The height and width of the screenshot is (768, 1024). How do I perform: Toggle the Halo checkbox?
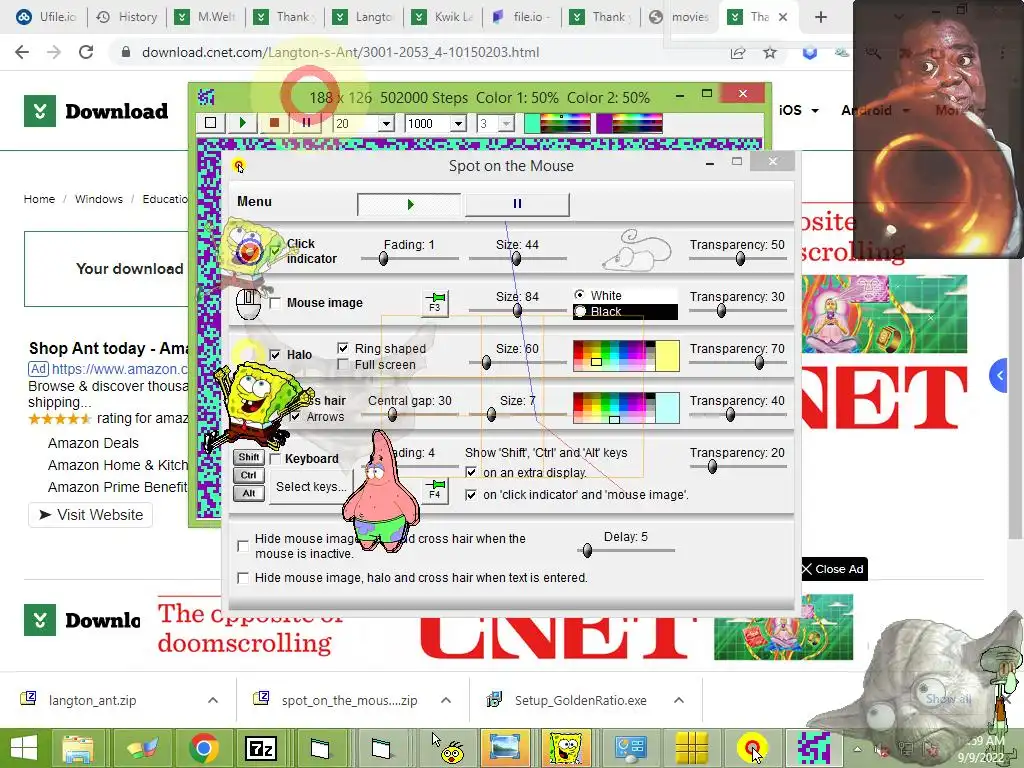(x=275, y=355)
